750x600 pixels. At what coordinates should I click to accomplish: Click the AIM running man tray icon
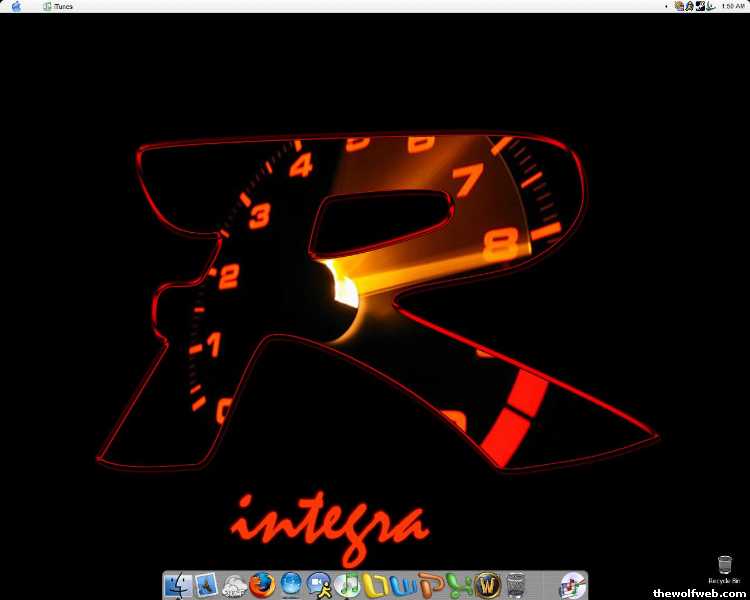[689, 6]
